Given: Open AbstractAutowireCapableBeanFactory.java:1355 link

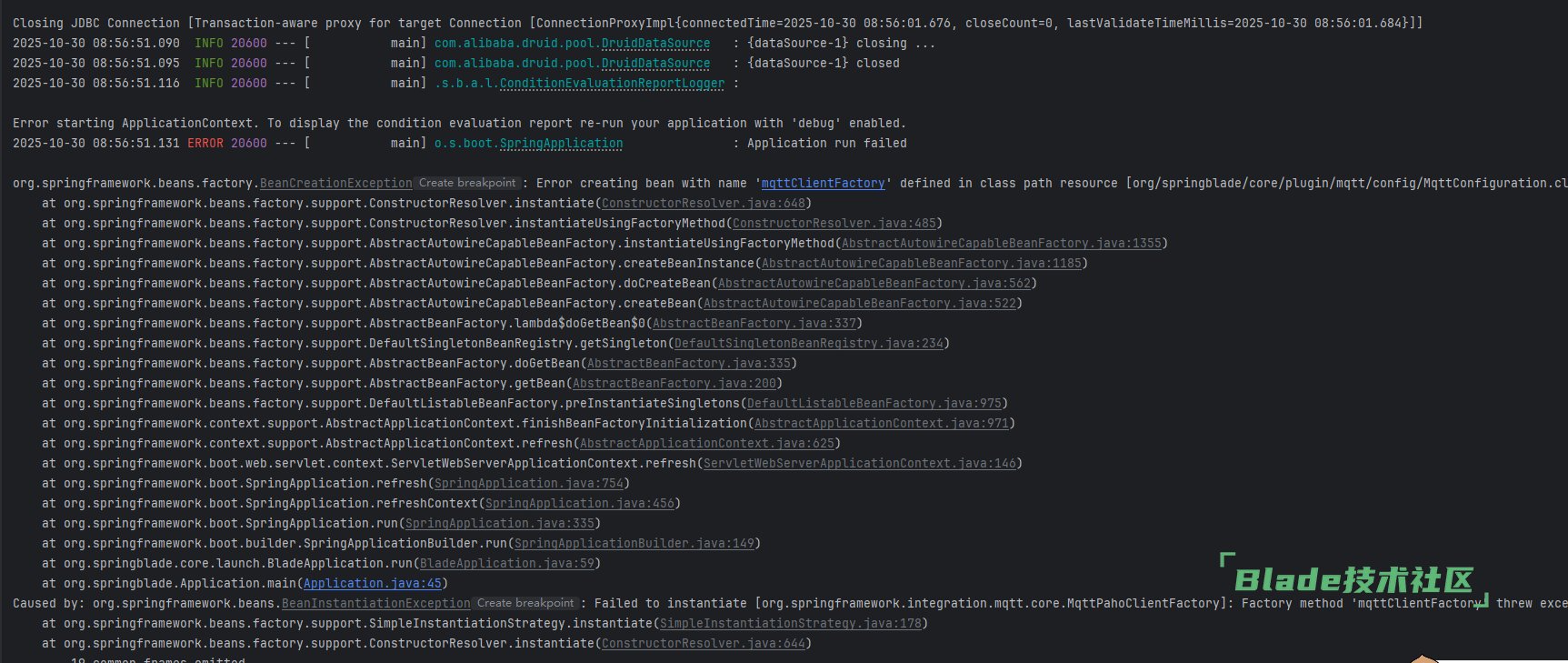Looking at the screenshot, I should [1002, 244].
